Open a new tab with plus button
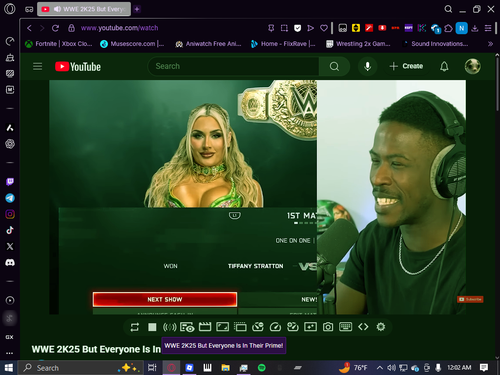The image size is (500, 375). (x=137, y=9)
